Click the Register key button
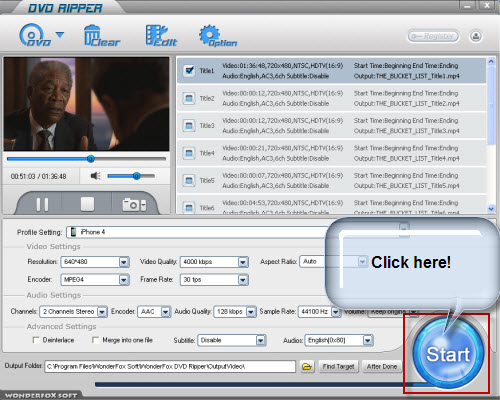This screenshot has width=500, height=400. (433, 36)
